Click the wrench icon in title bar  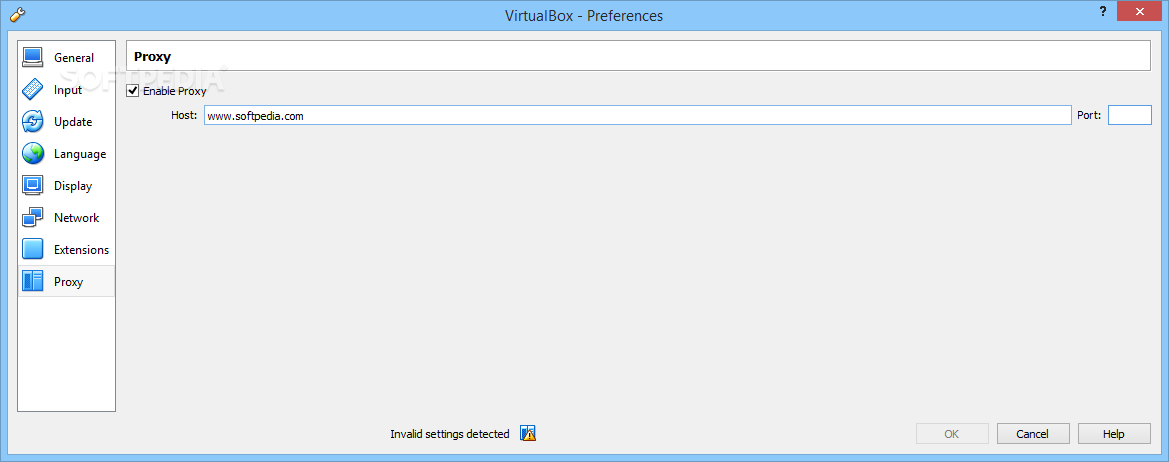(17, 15)
